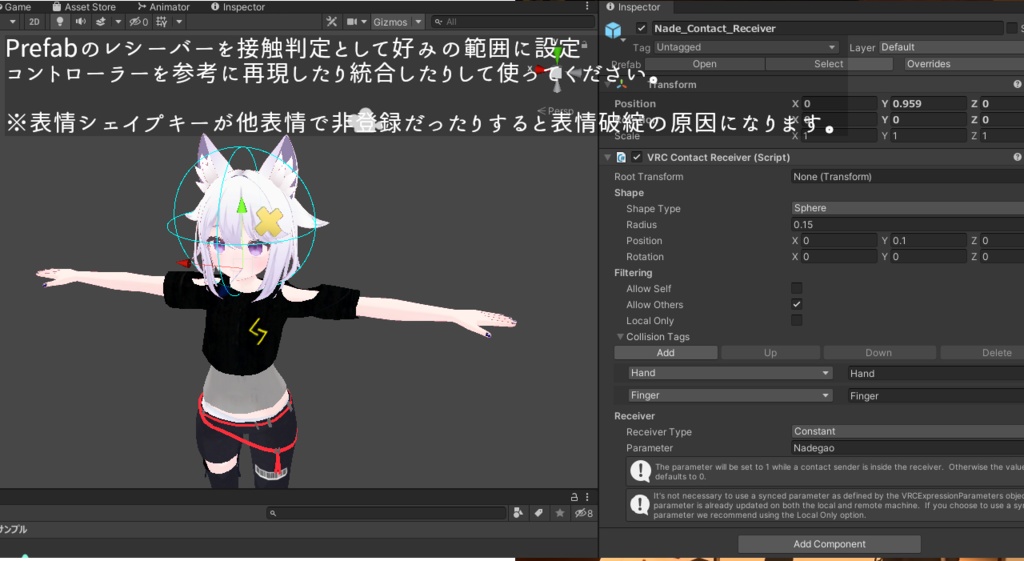Toggle hidden packages eye icon showing 8
Viewport: 1024px width, 561px height.
(583, 513)
